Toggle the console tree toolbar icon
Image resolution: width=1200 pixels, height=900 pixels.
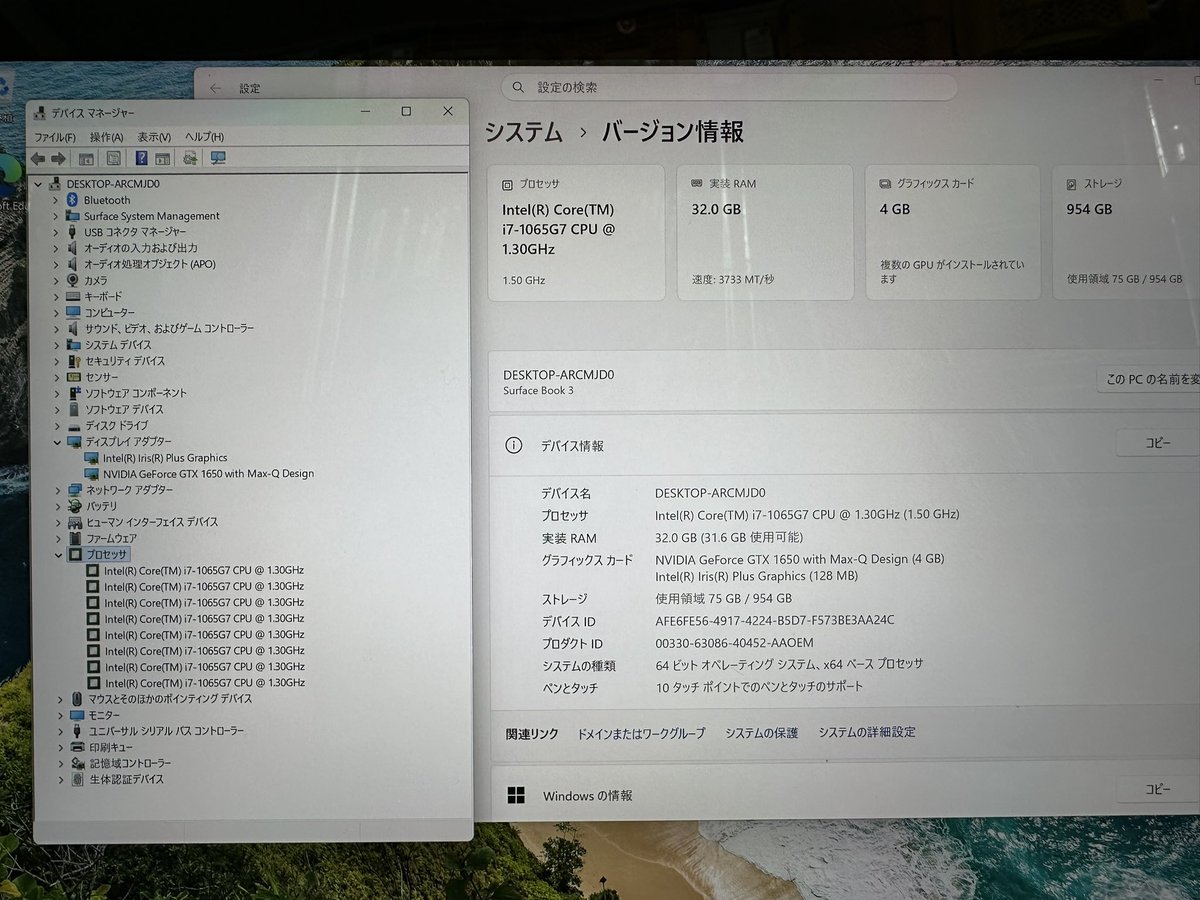click(86, 158)
